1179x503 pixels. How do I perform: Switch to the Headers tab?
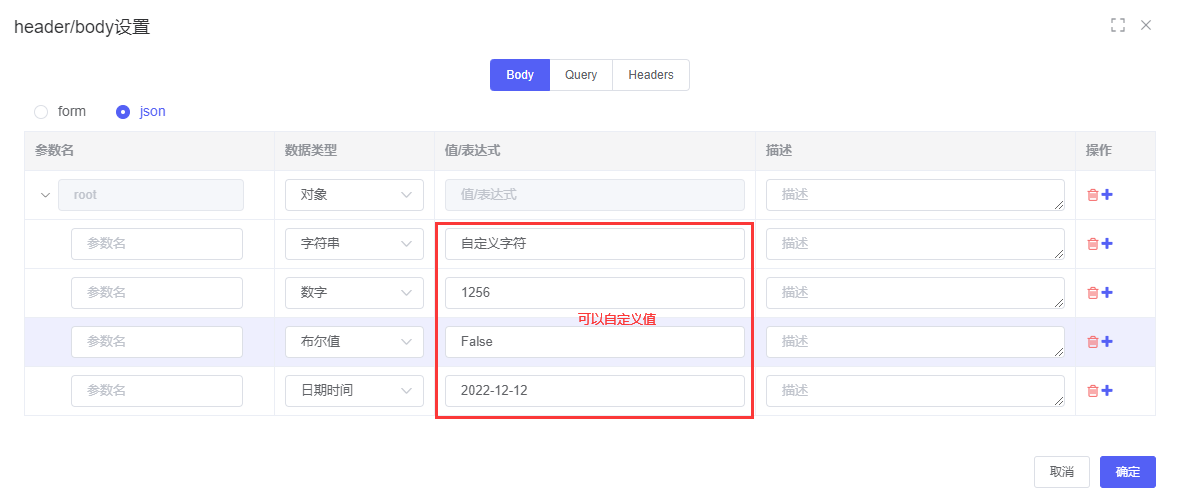(x=650, y=75)
